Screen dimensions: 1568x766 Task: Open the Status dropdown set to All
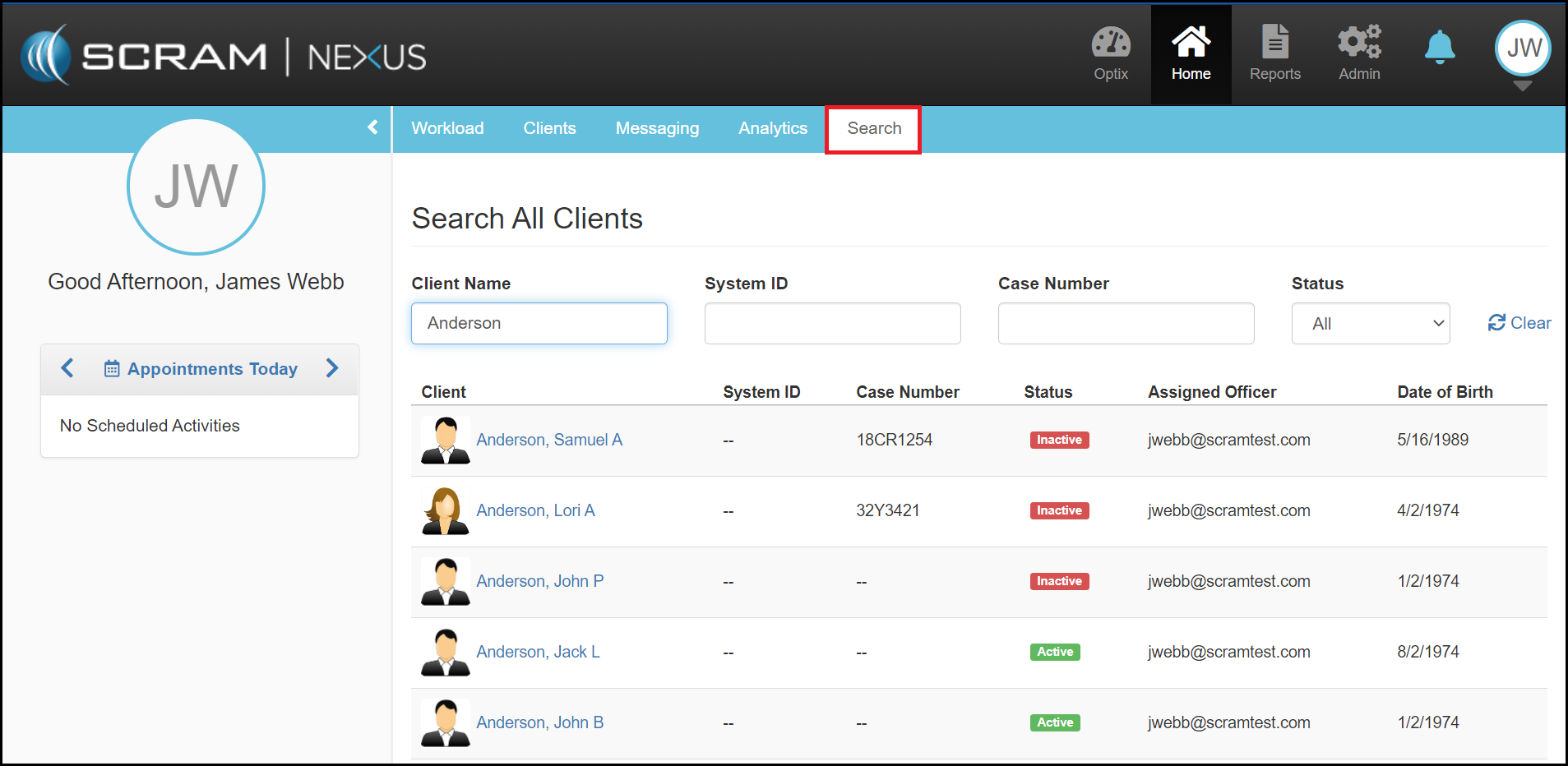click(1370, 324)
